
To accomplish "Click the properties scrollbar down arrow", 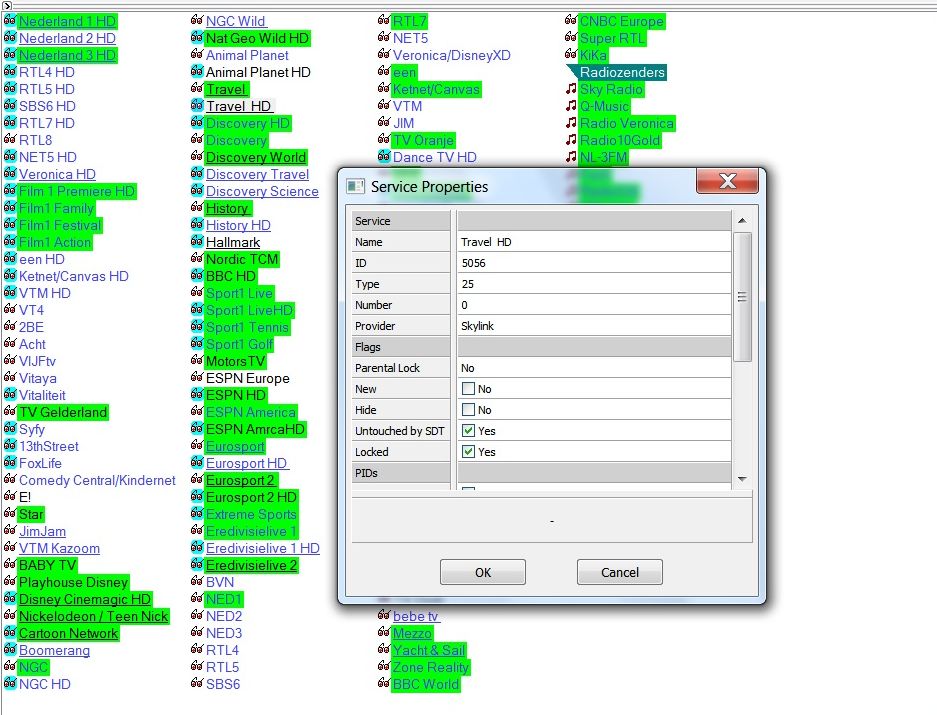I will click(x=742, y=479).
